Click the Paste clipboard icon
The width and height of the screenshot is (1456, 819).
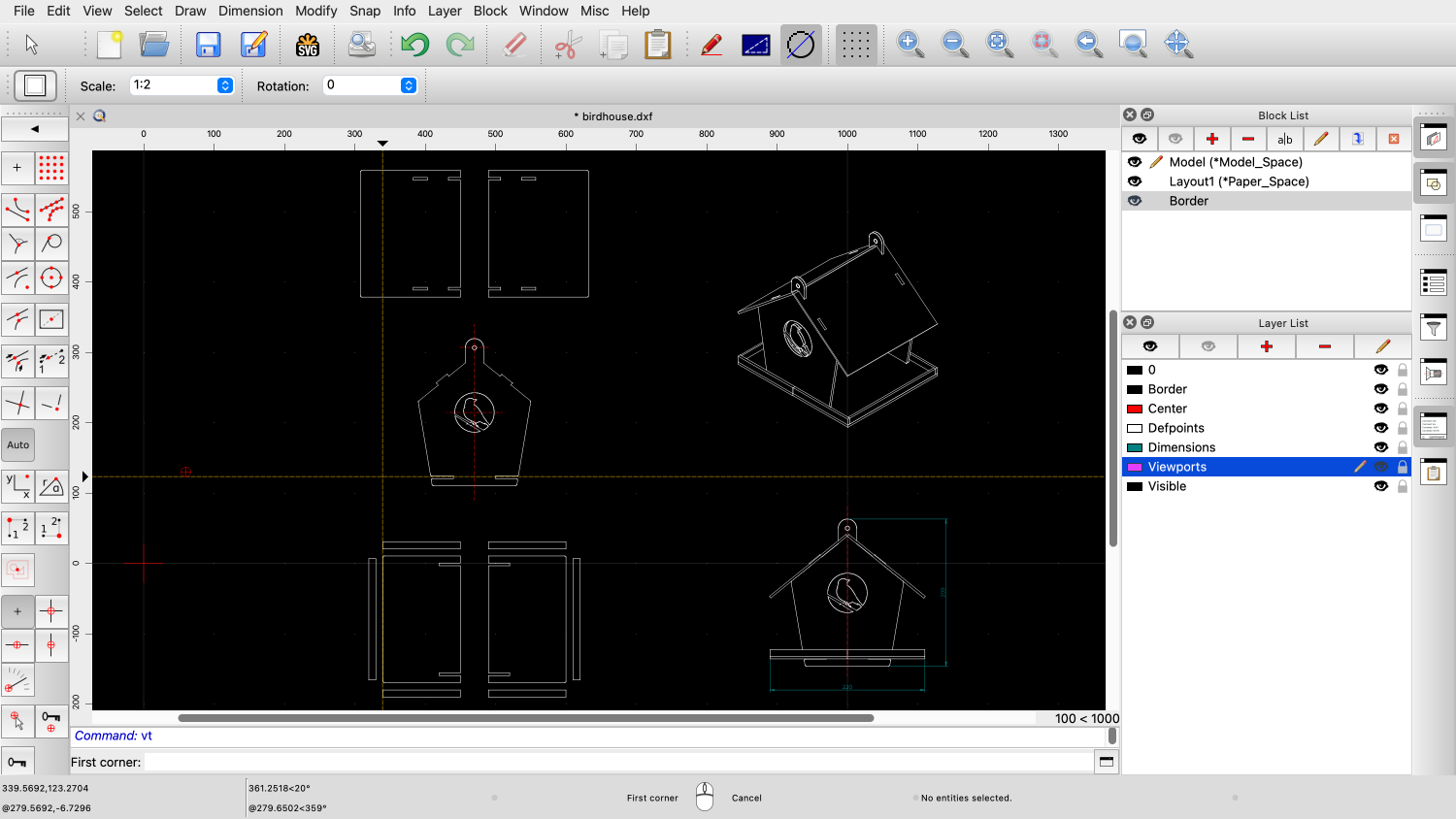(658, 45)
